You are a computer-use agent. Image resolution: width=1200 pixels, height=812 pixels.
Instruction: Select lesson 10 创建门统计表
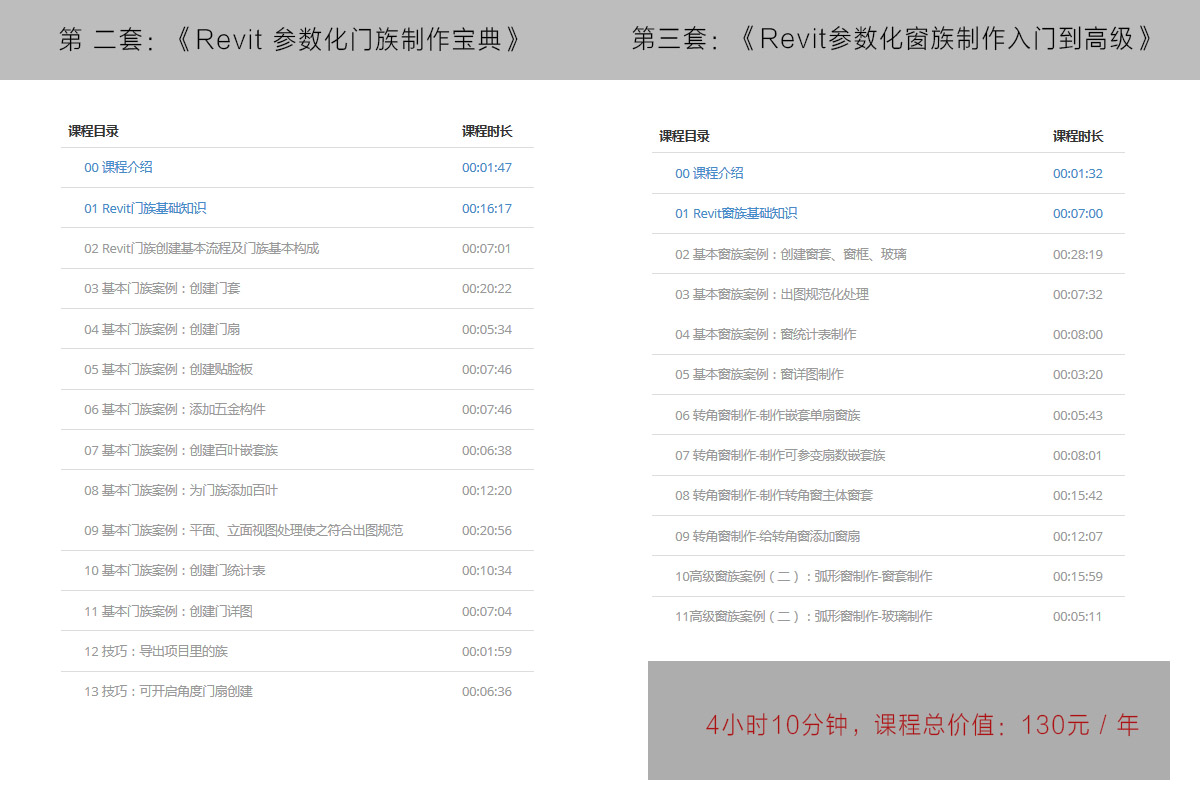point(175,570)
